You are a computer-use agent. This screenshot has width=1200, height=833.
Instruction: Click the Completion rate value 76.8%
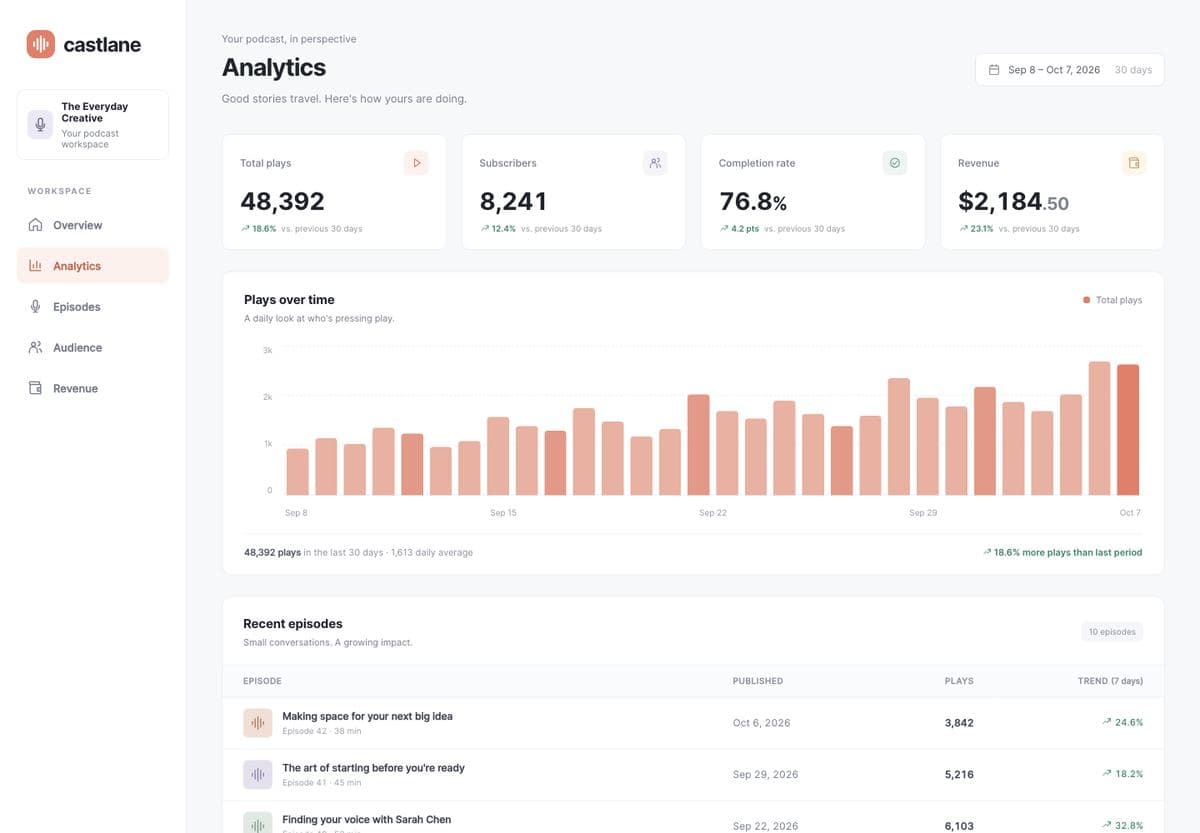(753, 201)
